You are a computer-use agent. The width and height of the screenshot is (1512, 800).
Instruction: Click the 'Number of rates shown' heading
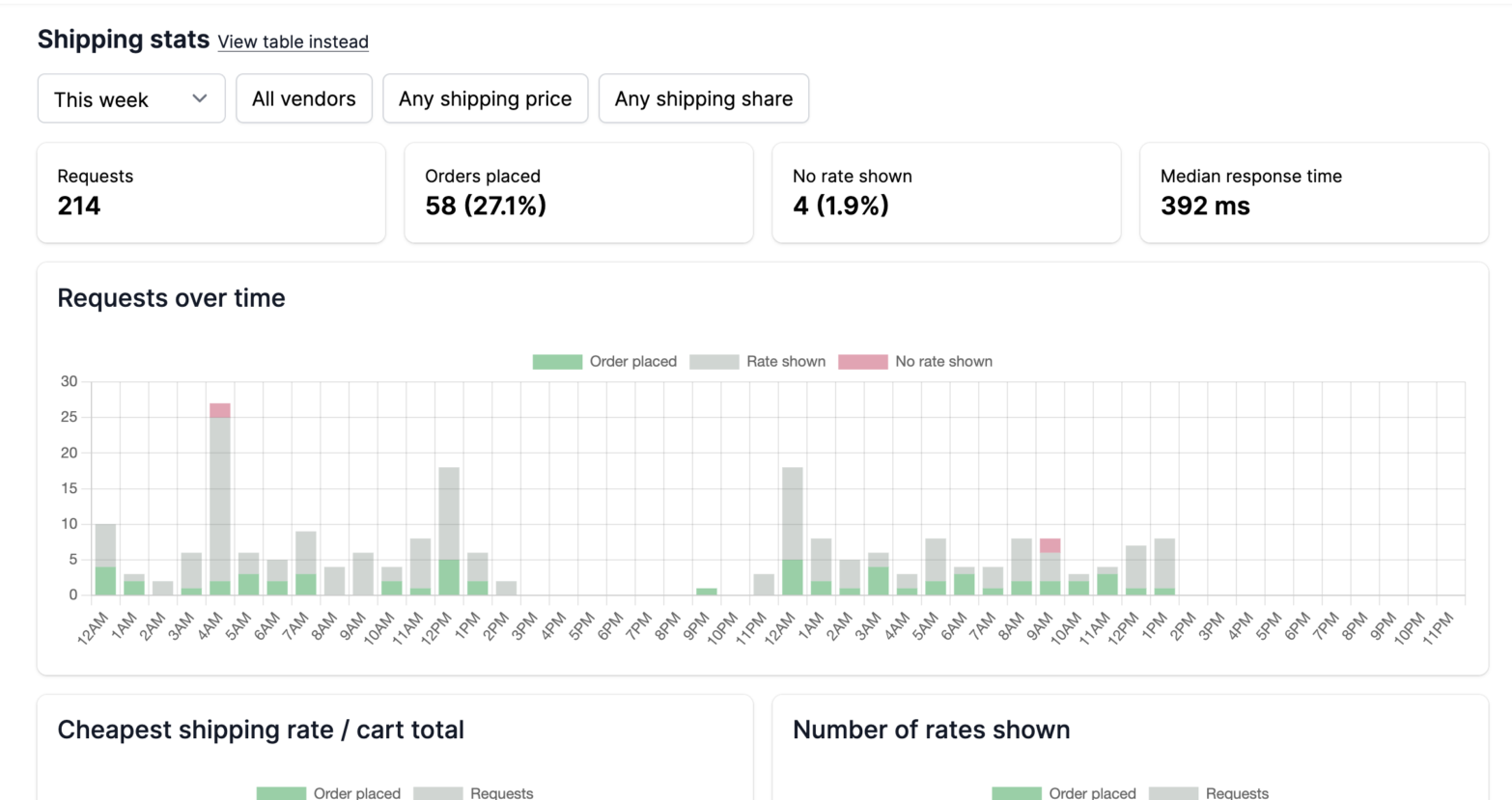click(931, 730)
